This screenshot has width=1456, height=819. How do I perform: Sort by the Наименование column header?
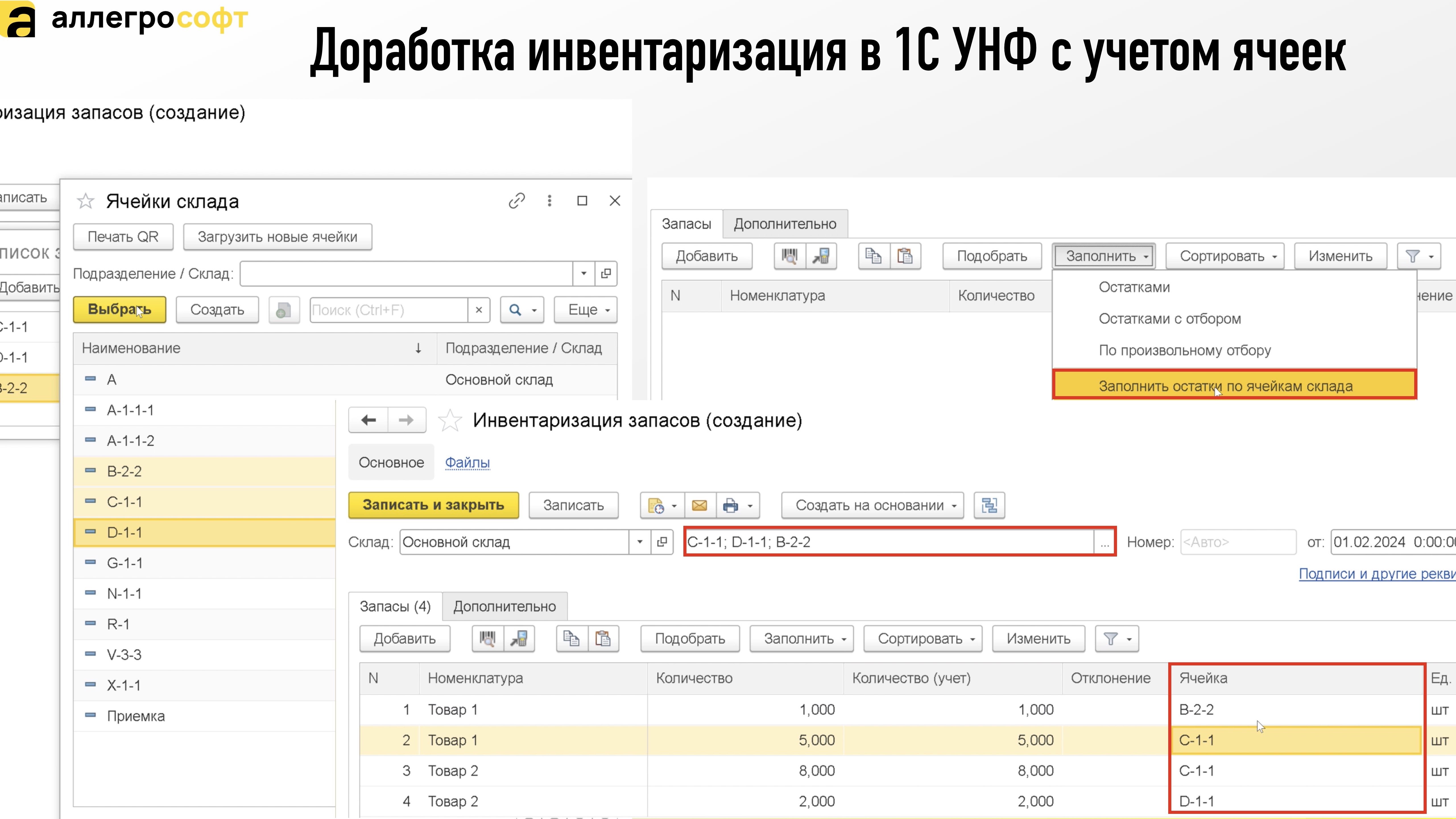[255, 348]
